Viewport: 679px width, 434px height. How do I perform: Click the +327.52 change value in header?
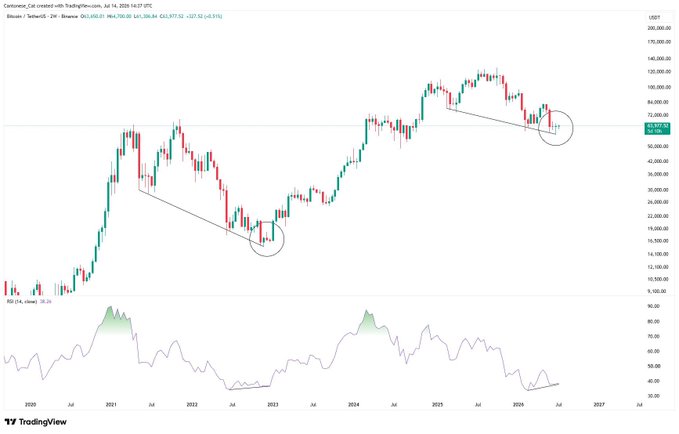pos(194,16)
